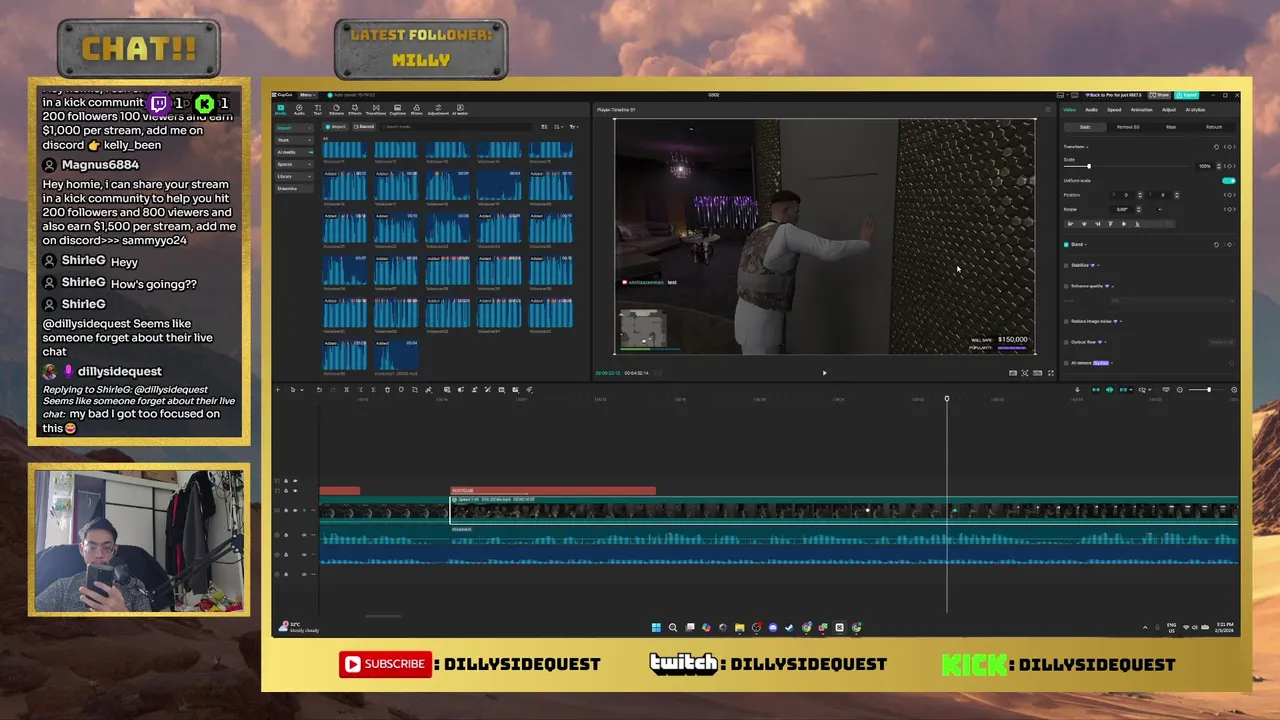Viewport: 1280px width, 720px height.
Task: Open the Text tool tab
Action: point(318,109)
